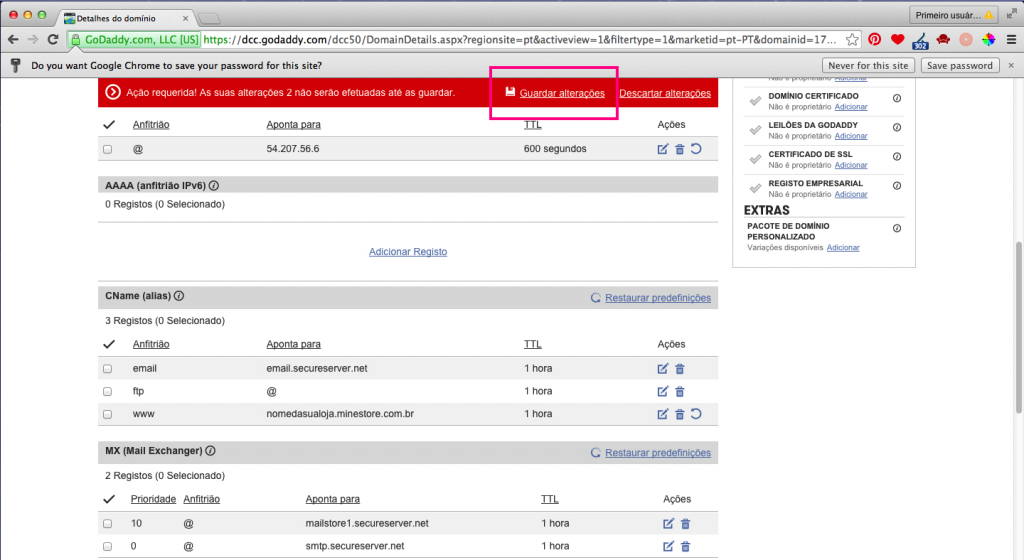Sort MX records by Prioridade column
Image resolution: width=1024 pixels, height=560 pixels.
[x=153, y=499]
